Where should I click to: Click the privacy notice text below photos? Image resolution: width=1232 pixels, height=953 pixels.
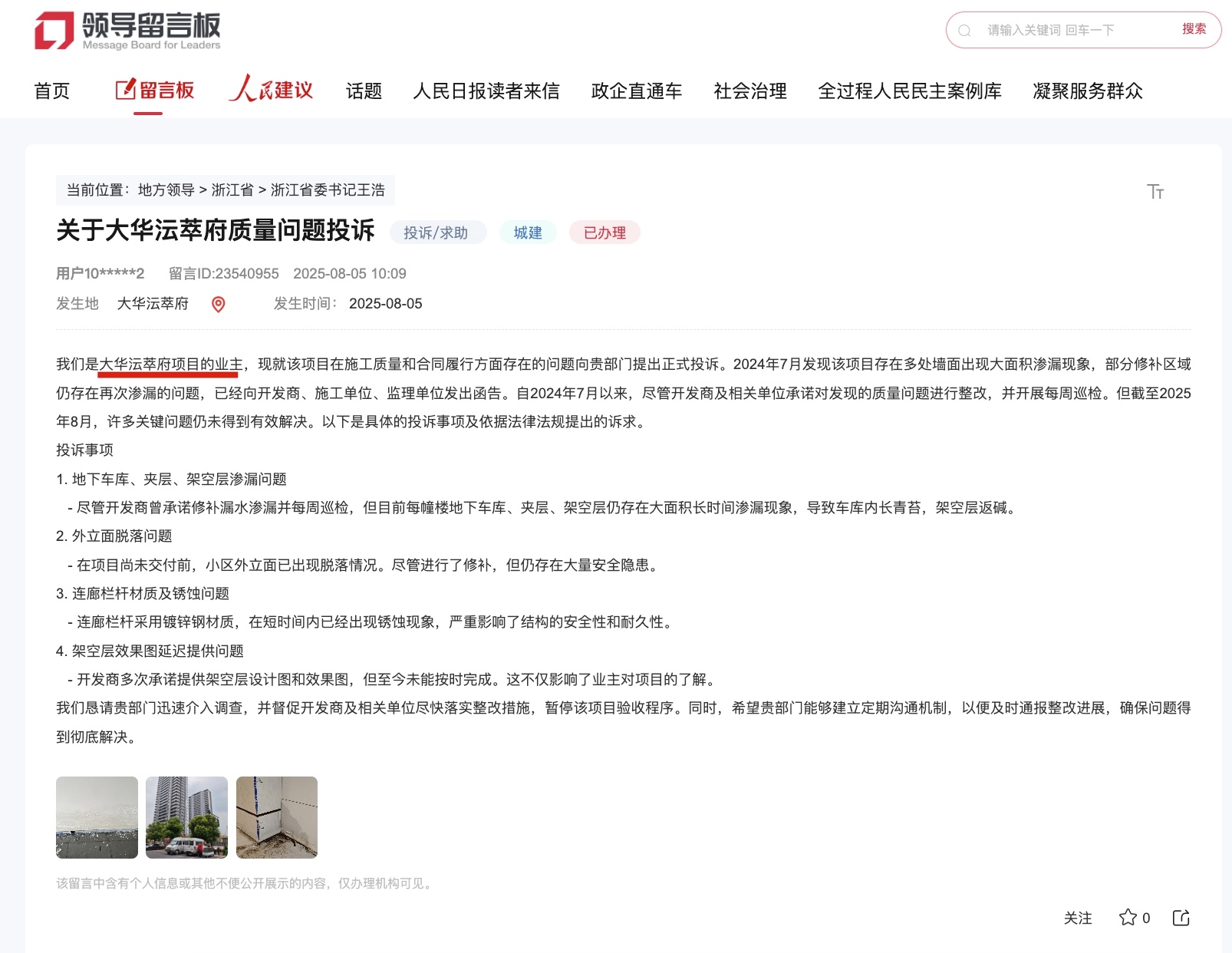pos(246,884)
